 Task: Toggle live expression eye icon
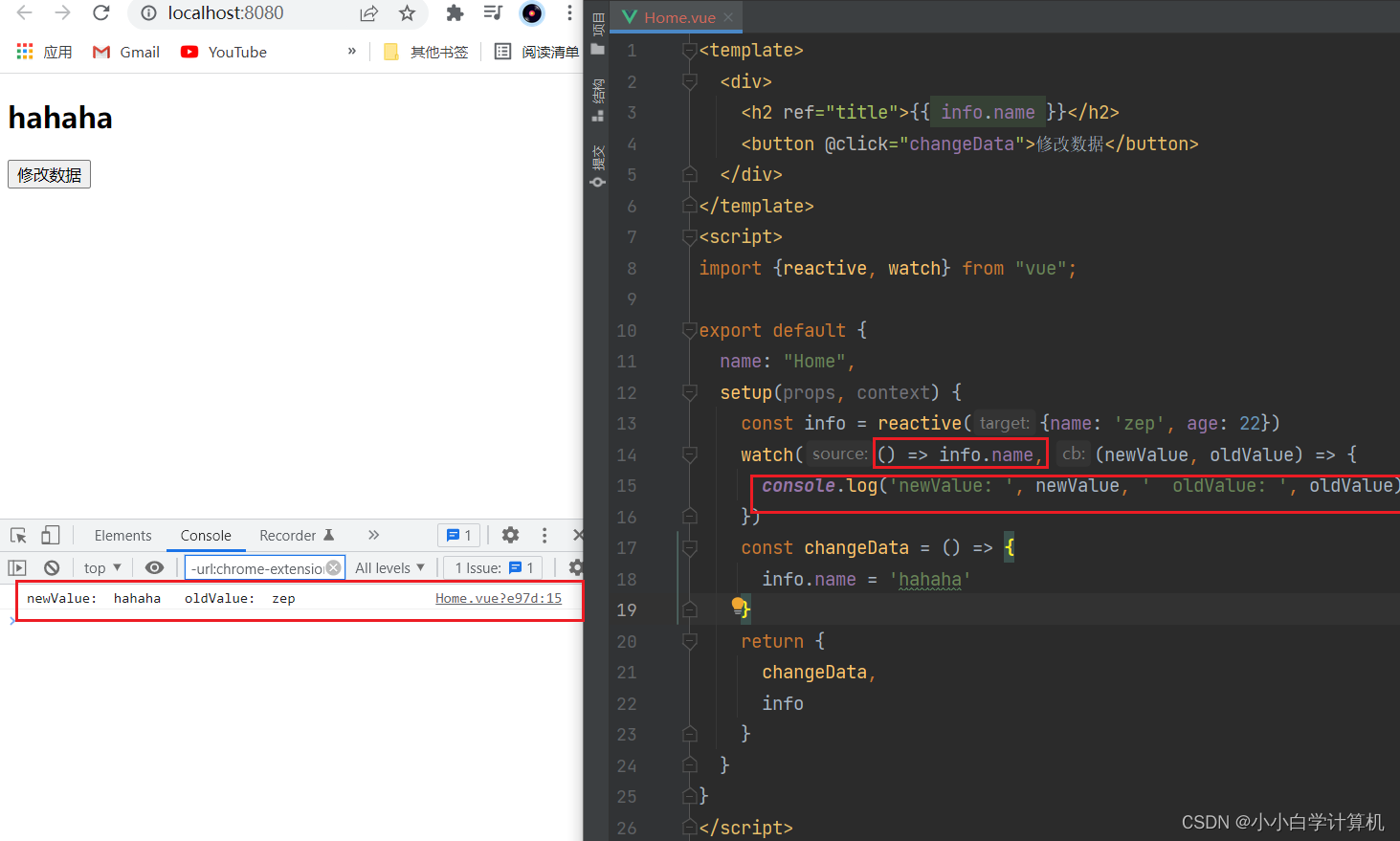154,568
